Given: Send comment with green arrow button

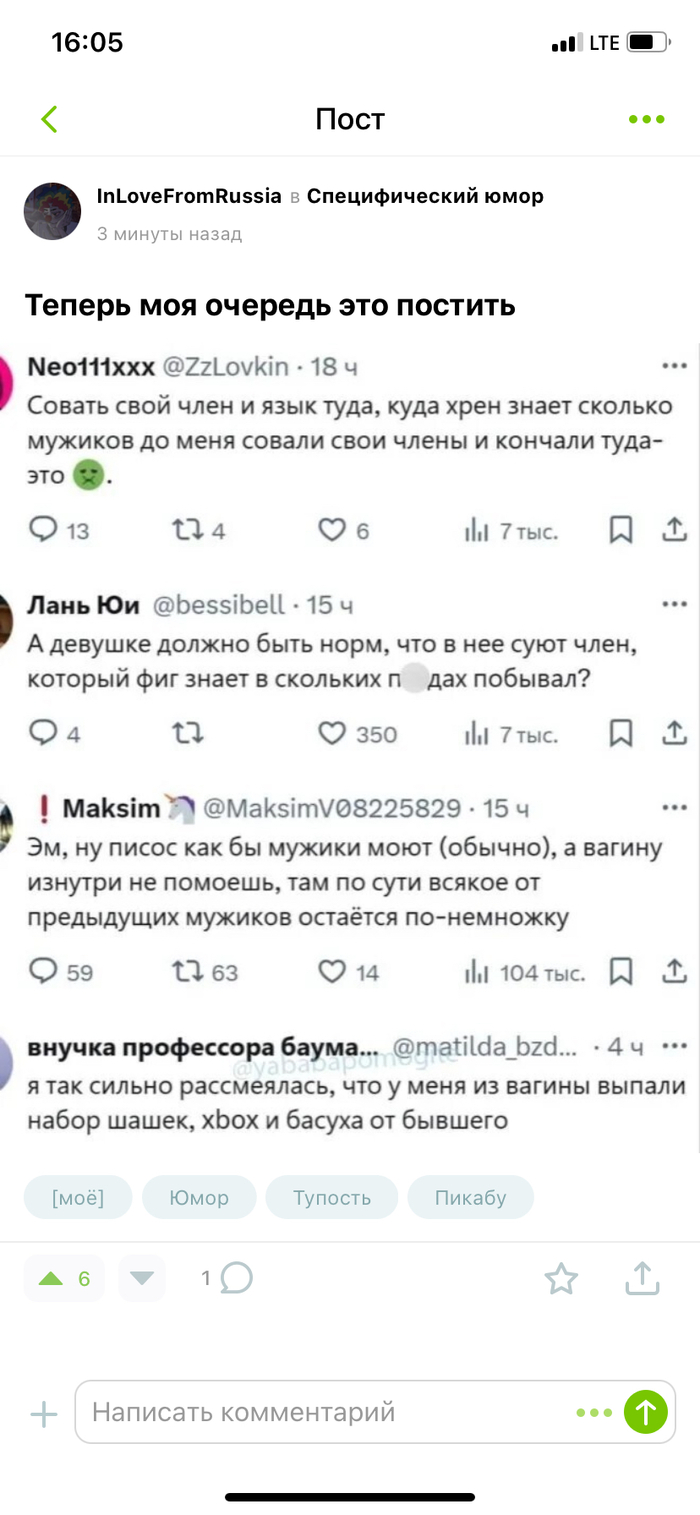Looking at the screenshot, I should (x=645, y=1413).
